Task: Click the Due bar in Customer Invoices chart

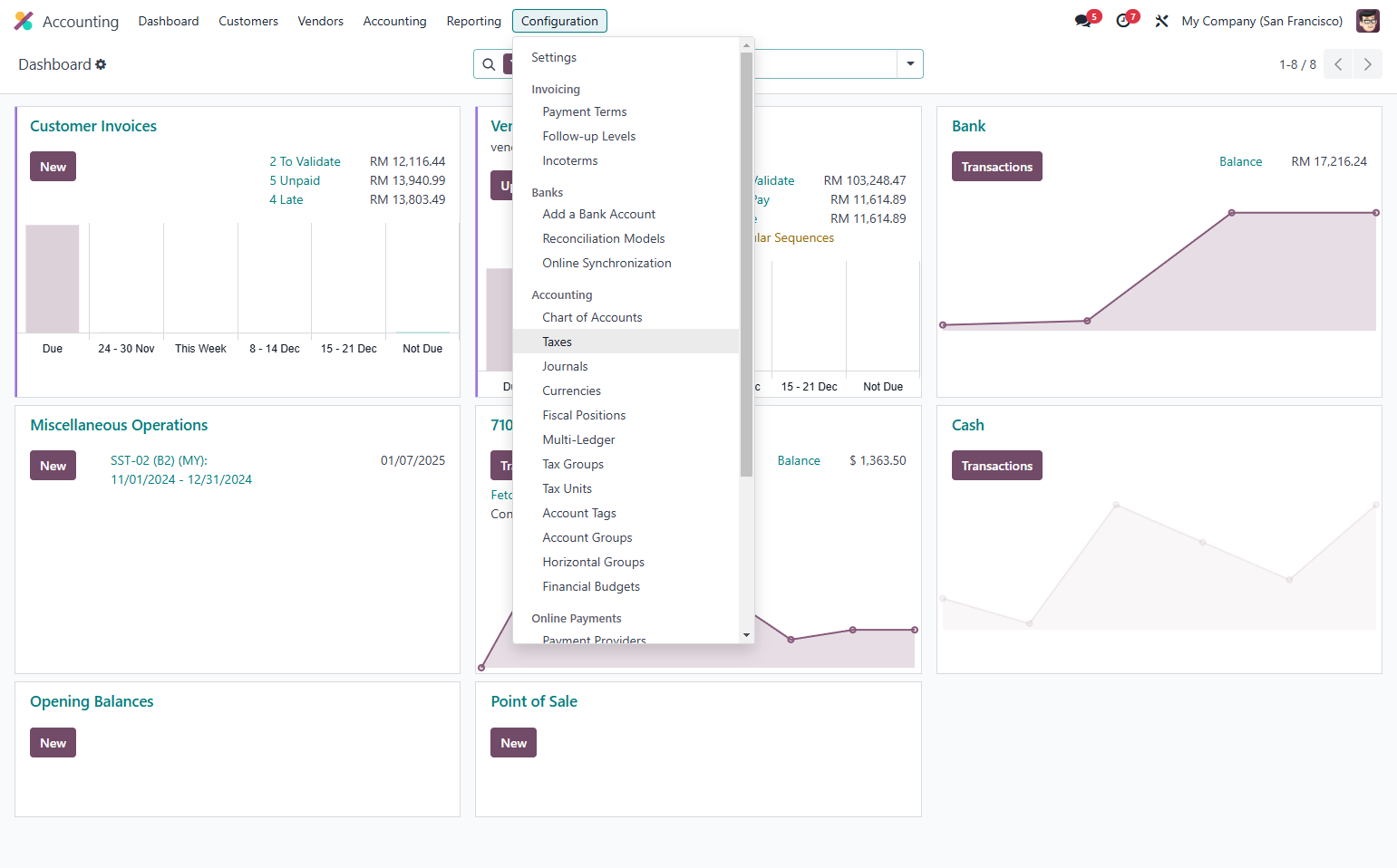Action: (53, 279)
